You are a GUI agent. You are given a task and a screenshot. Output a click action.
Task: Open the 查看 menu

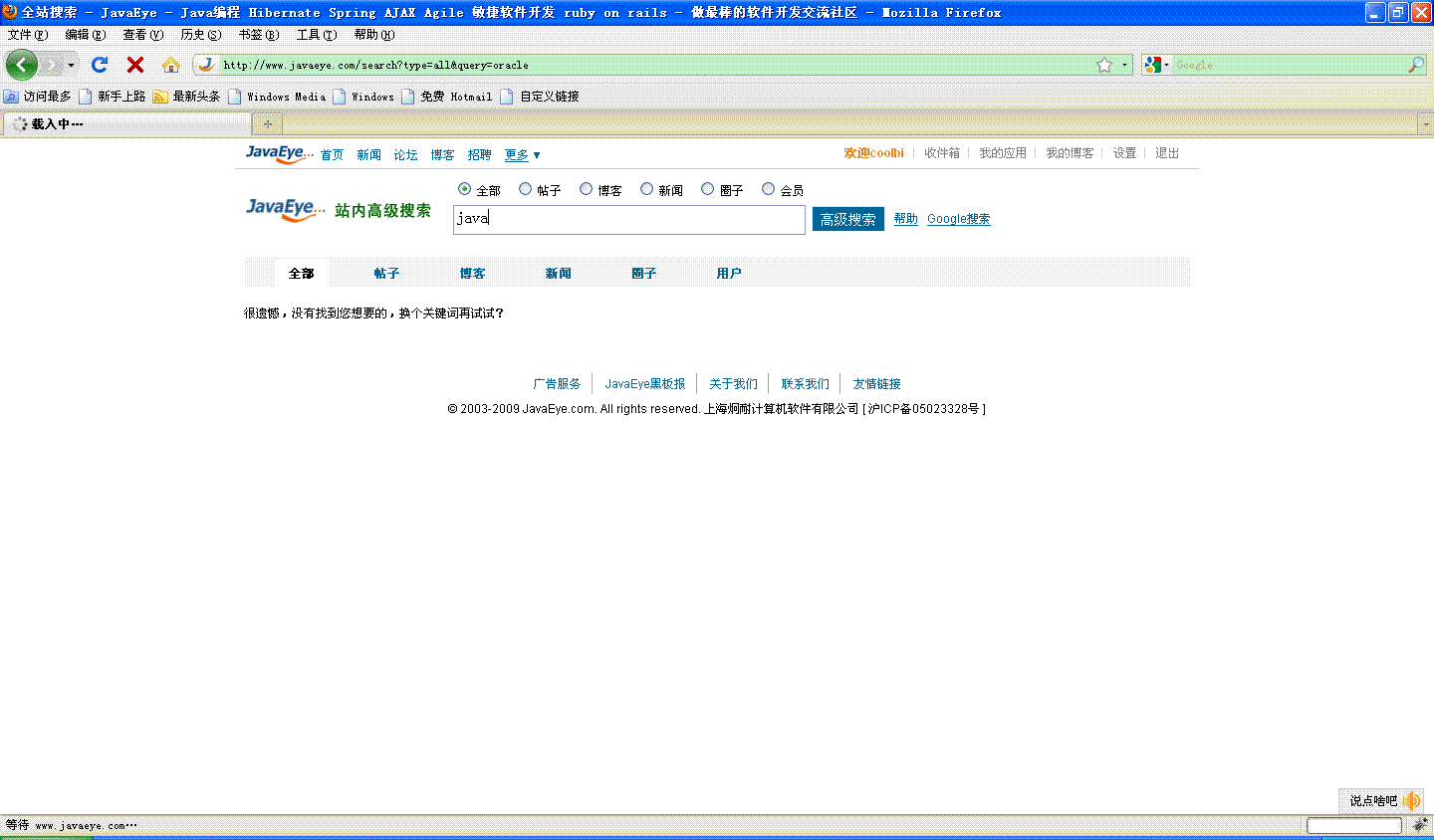pyautogui.click(x=143, y=35)
